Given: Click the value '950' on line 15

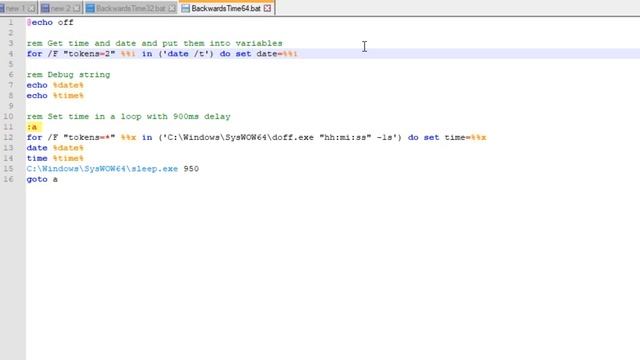Looking at the screenshot, I should coord(191,169).
